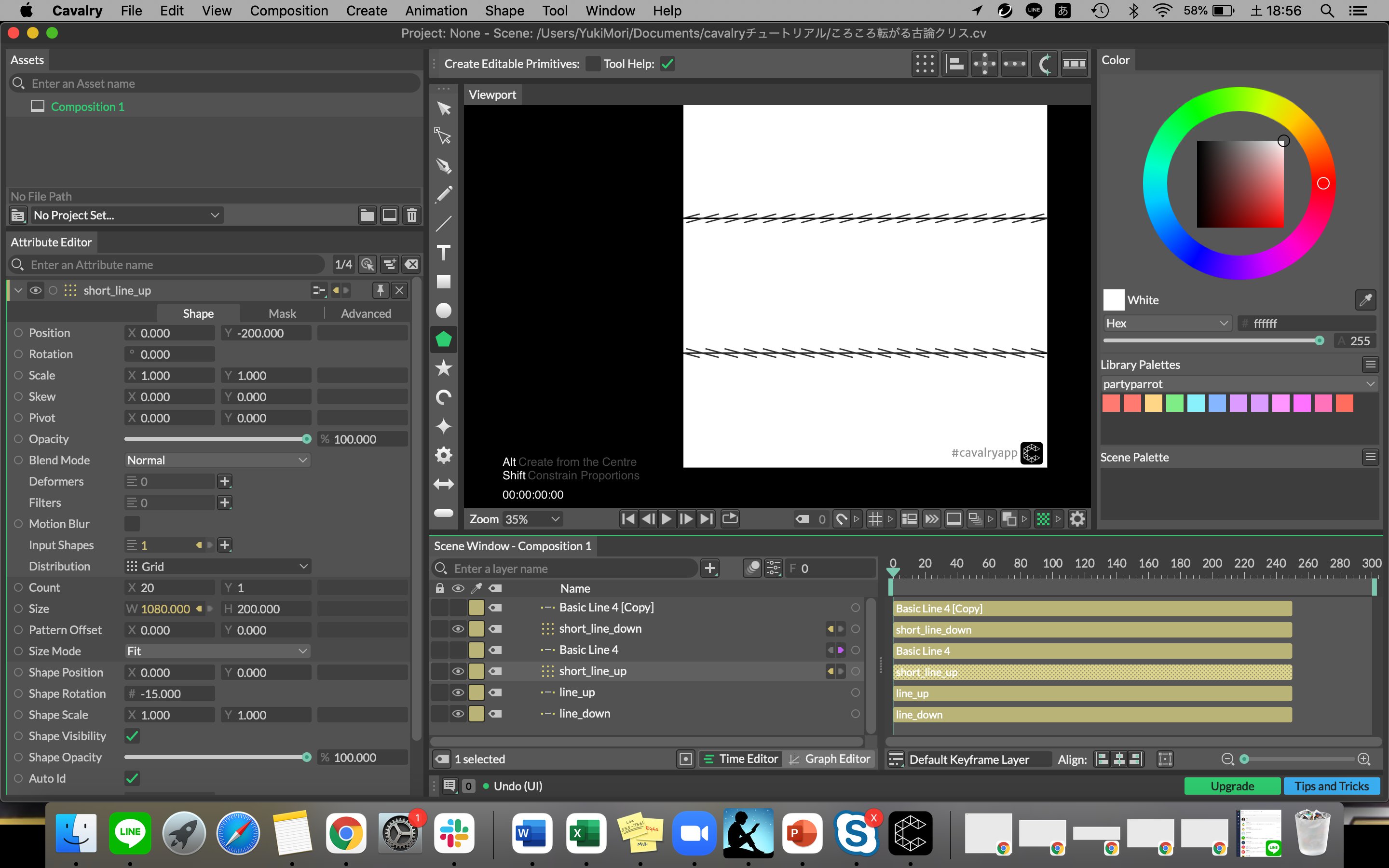The height and width of the screenshot is (868, 1389).
Task: Select the Basic Line 4 [Copy] timeline clip
Action: tap(1092, 609)
